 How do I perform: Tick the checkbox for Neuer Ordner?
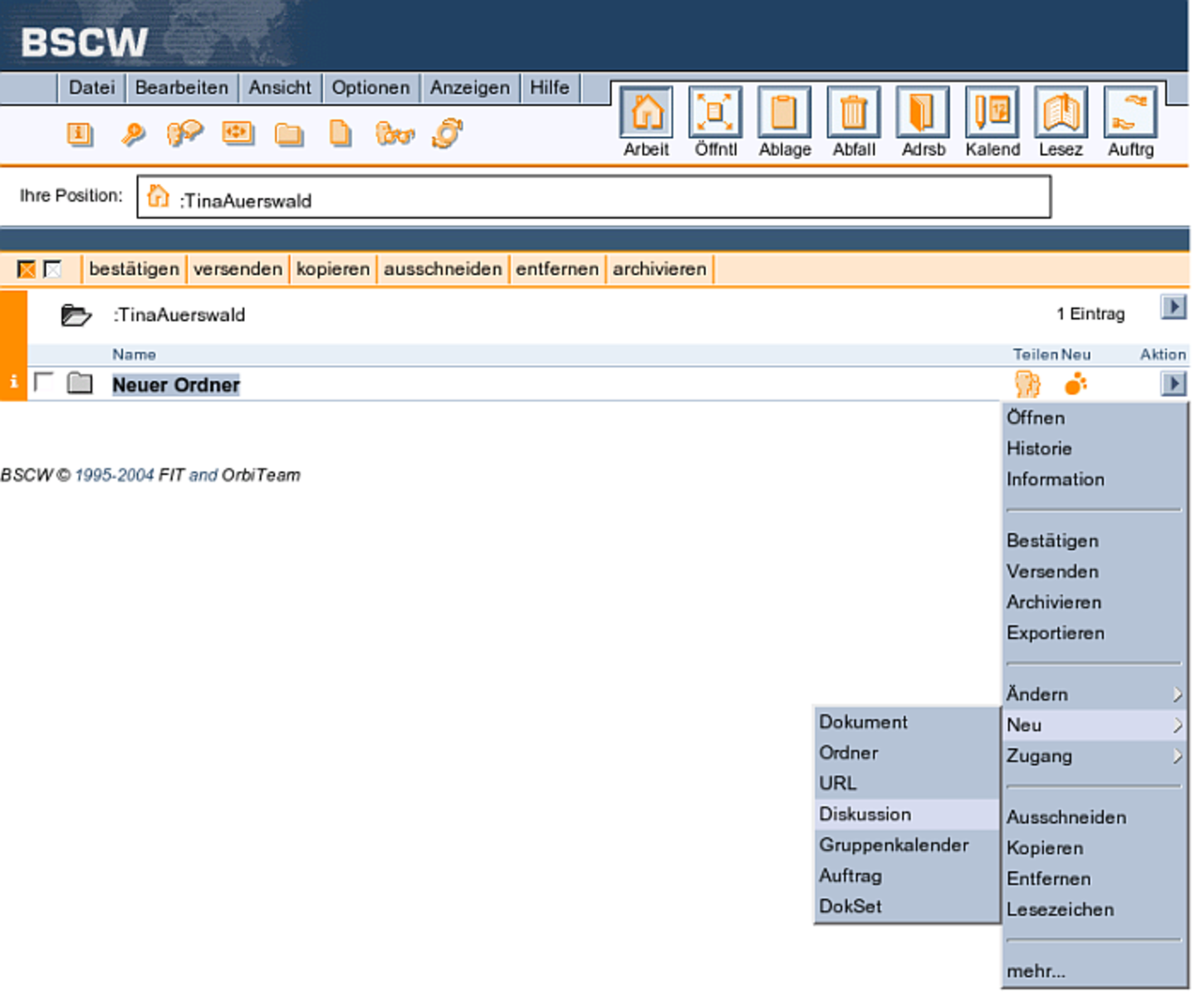pos(43,383)
